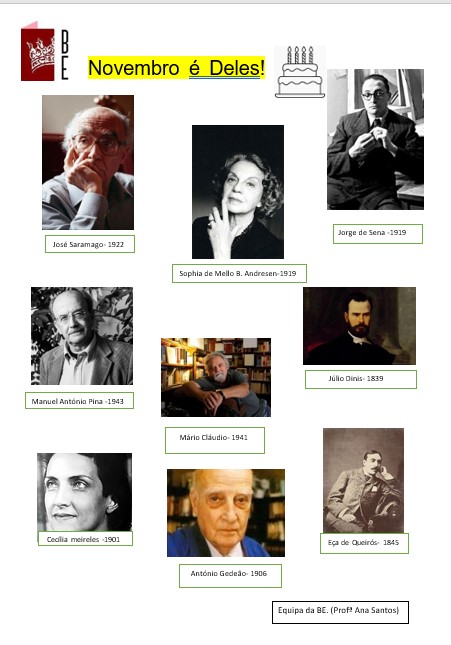Select the 'Sophia de Mello B. Andresen-1919' caption
Image resolution: width=451 pixels, height=645 pixels.
[239, 273]
